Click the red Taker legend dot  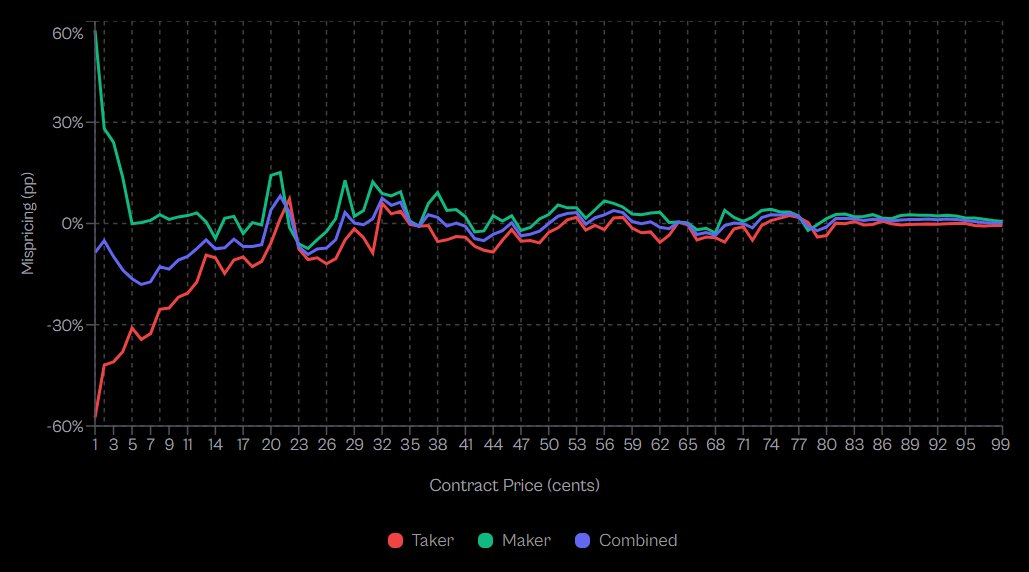[x=396, y=541]
